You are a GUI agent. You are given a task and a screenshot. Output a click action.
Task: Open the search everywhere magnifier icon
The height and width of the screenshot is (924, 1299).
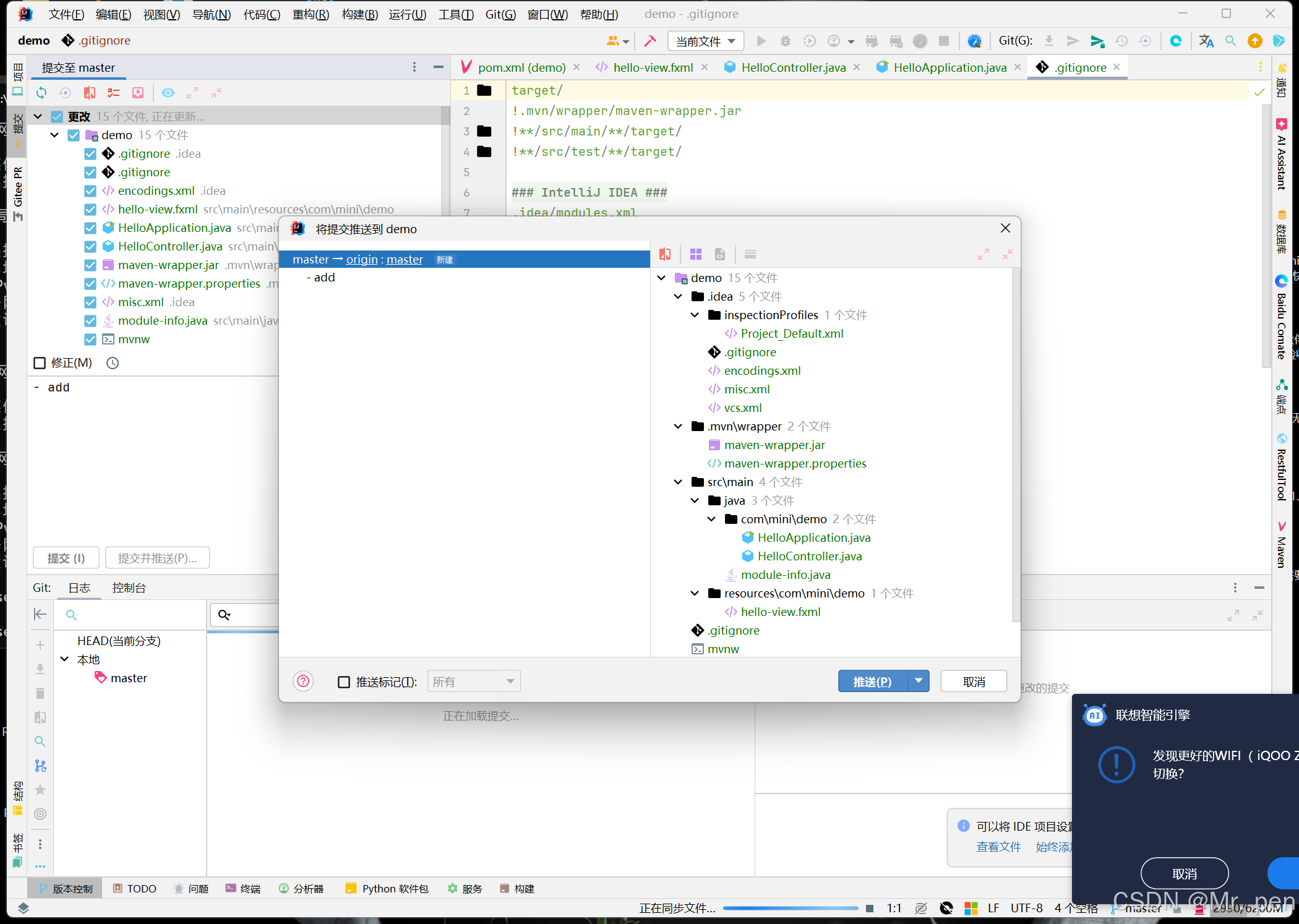[1230, 41]
